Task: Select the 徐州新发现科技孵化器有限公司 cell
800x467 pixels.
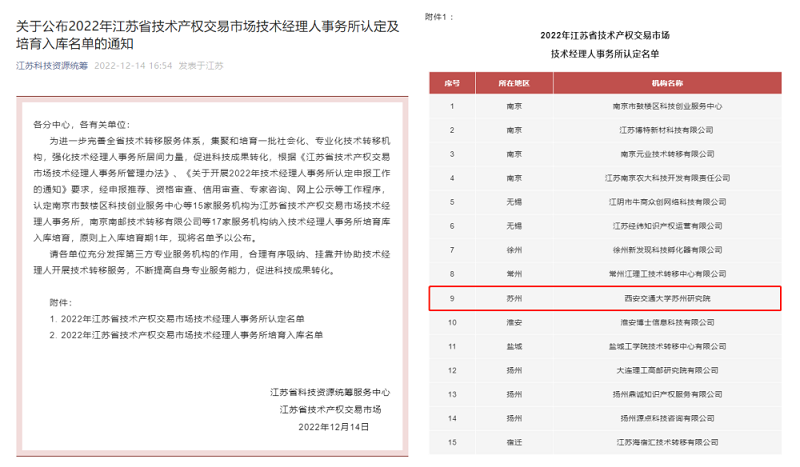Action: 667,250
